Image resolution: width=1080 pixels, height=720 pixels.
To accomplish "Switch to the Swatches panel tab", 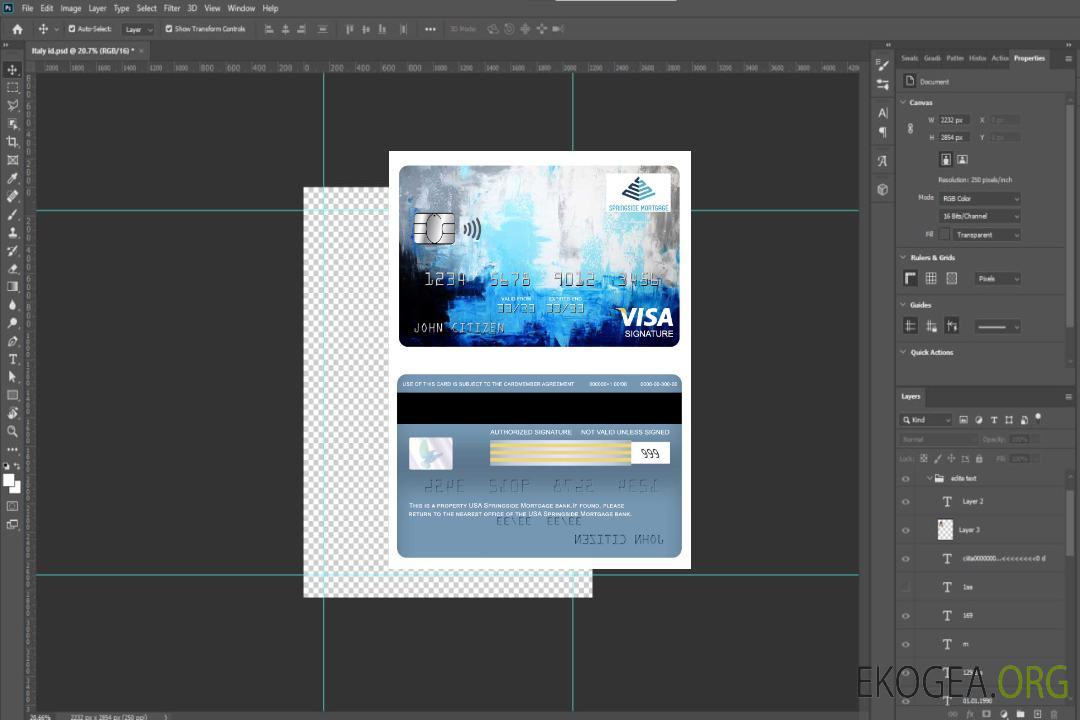I will 909,58.
